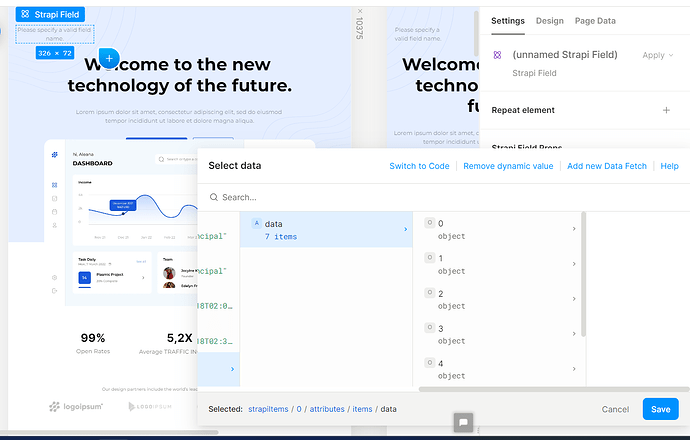Click the blue plus insert button on canvas
The image size is (690, 440).
pyautogui.click(x=109, y=58)
